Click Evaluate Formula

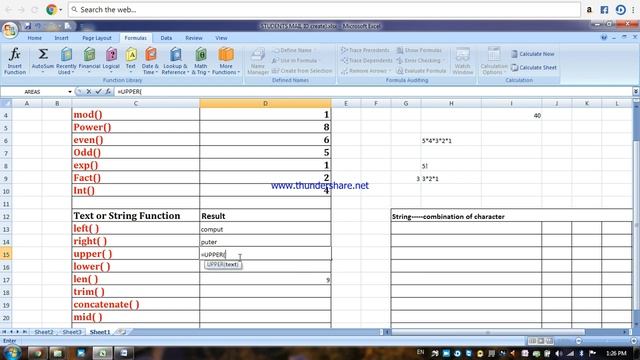click(x=421, y=71)
